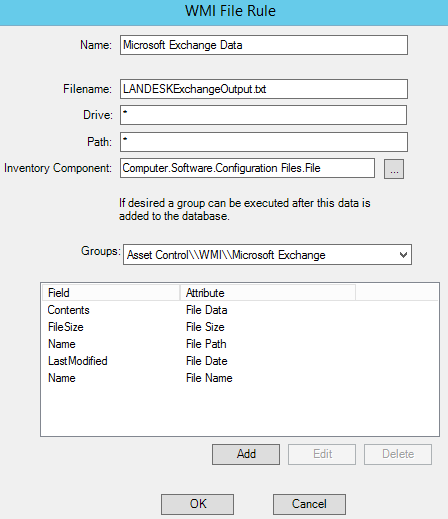Select the row with File Name attribute
The width and height of the screenshot is (448, 519).
pyautogui.click(x=240, y=378)
